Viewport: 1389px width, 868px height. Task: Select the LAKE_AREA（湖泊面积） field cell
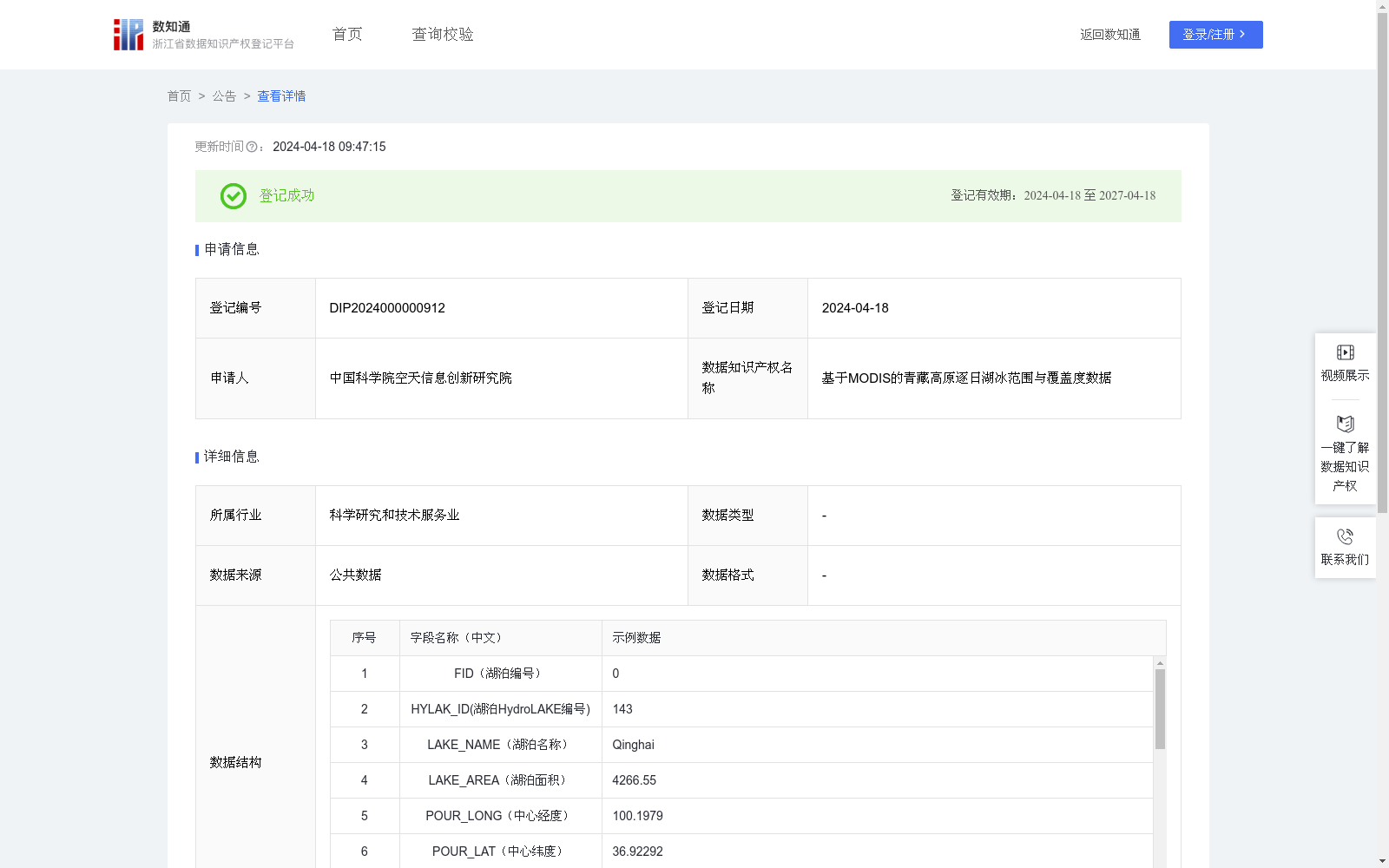click(501, 780)
